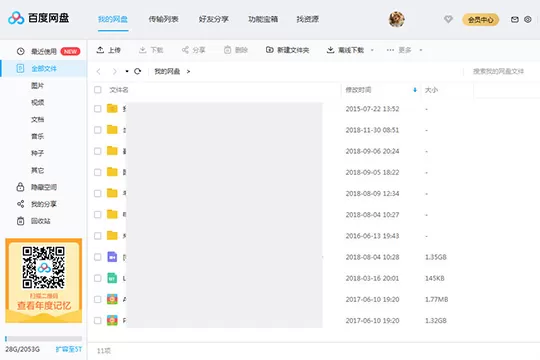540x360 pixels.
Task: Click the refresh icon in the path bar
Action: pyautogui.click(x=138, y=71)
